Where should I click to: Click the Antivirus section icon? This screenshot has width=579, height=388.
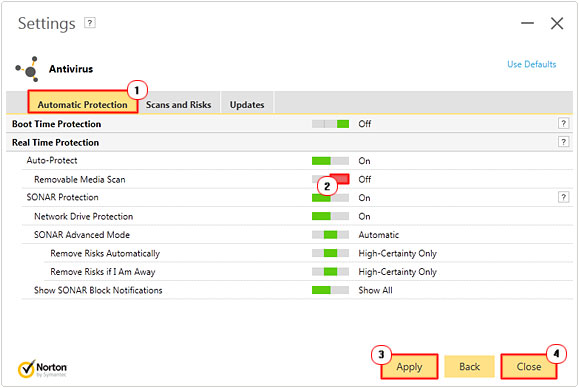pos(27,69)
